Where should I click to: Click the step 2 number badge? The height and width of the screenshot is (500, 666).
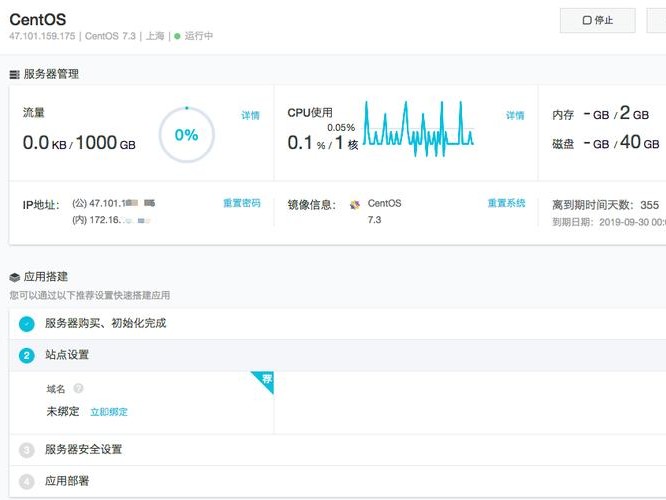pyautogui.click(x=27, y=356)
